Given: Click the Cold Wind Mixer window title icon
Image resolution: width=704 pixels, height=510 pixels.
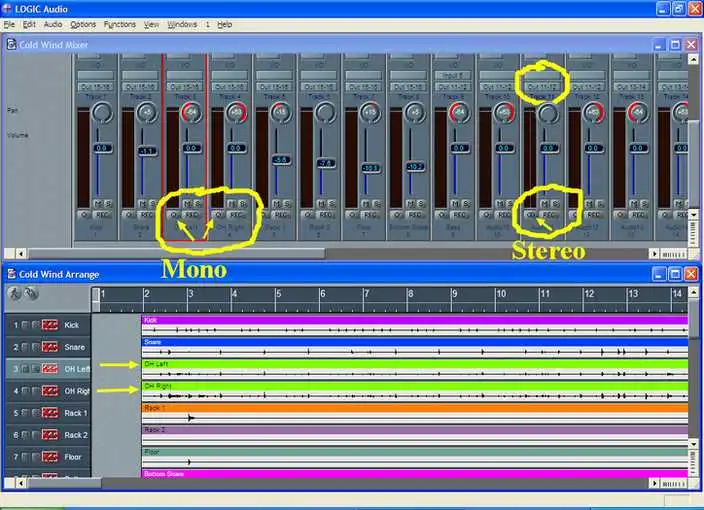Looking at the screenshot, I should tap(11, 44).
